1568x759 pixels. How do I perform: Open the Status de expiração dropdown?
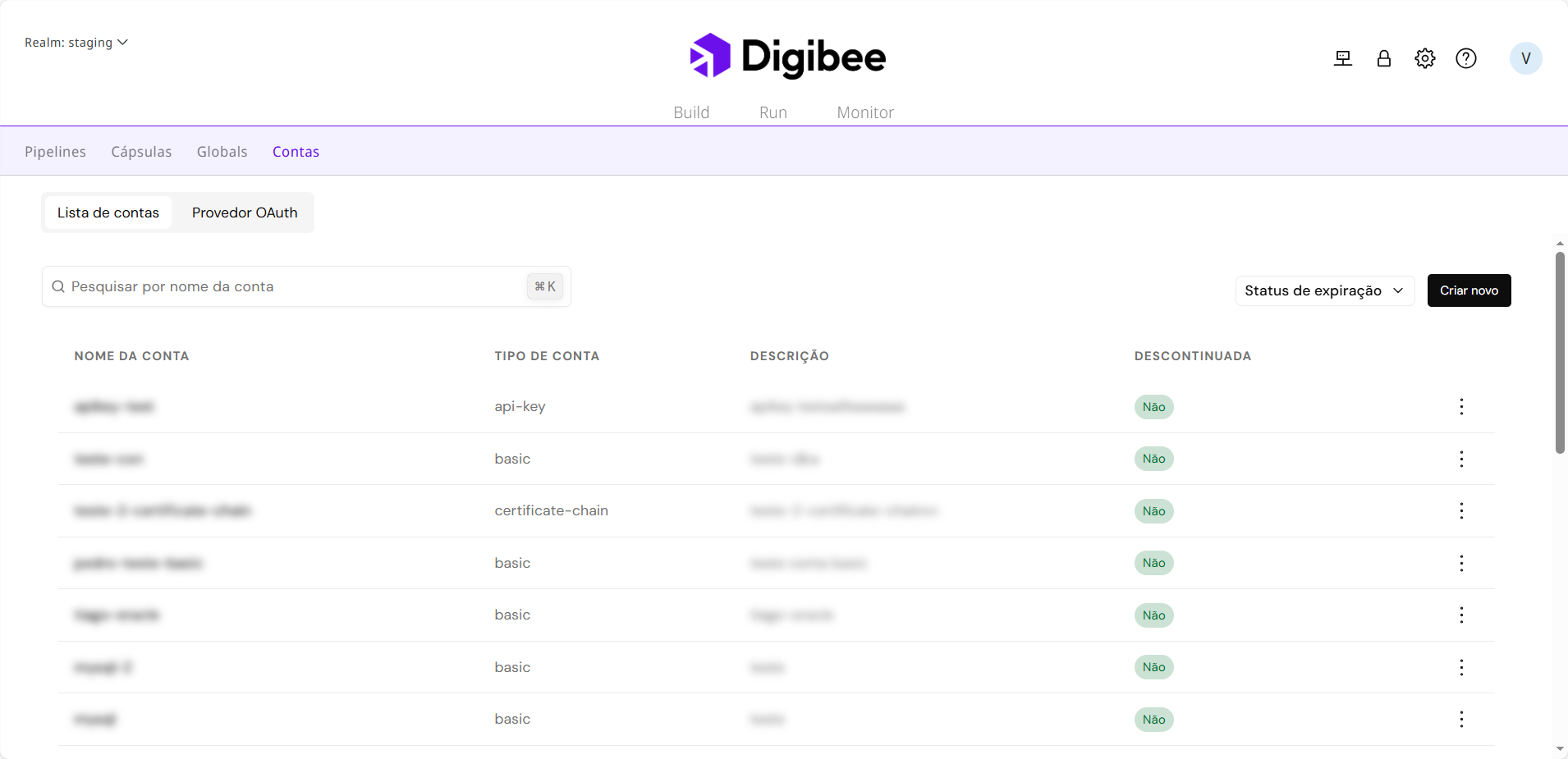1324,290
